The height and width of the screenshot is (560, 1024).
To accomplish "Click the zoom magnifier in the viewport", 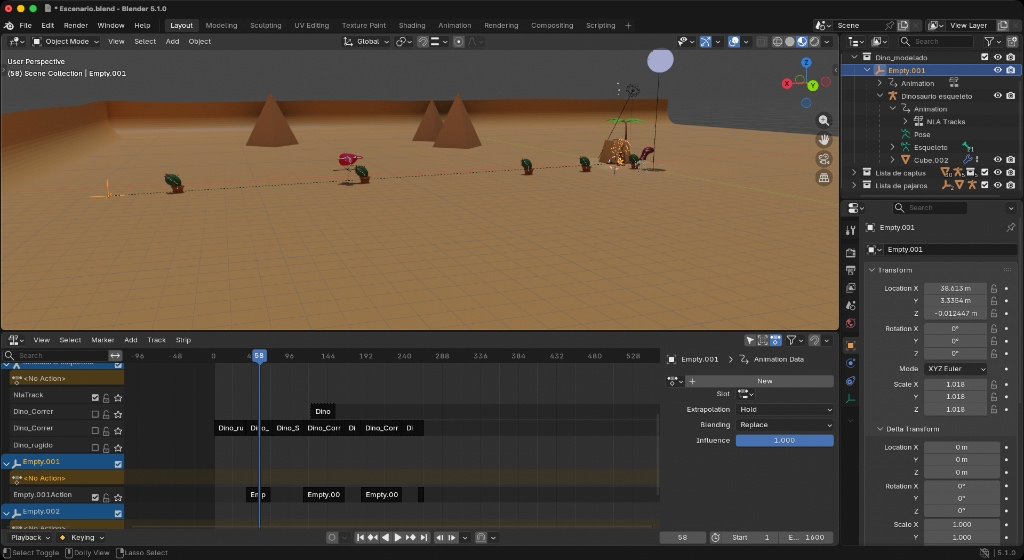I will click(824, 120).
